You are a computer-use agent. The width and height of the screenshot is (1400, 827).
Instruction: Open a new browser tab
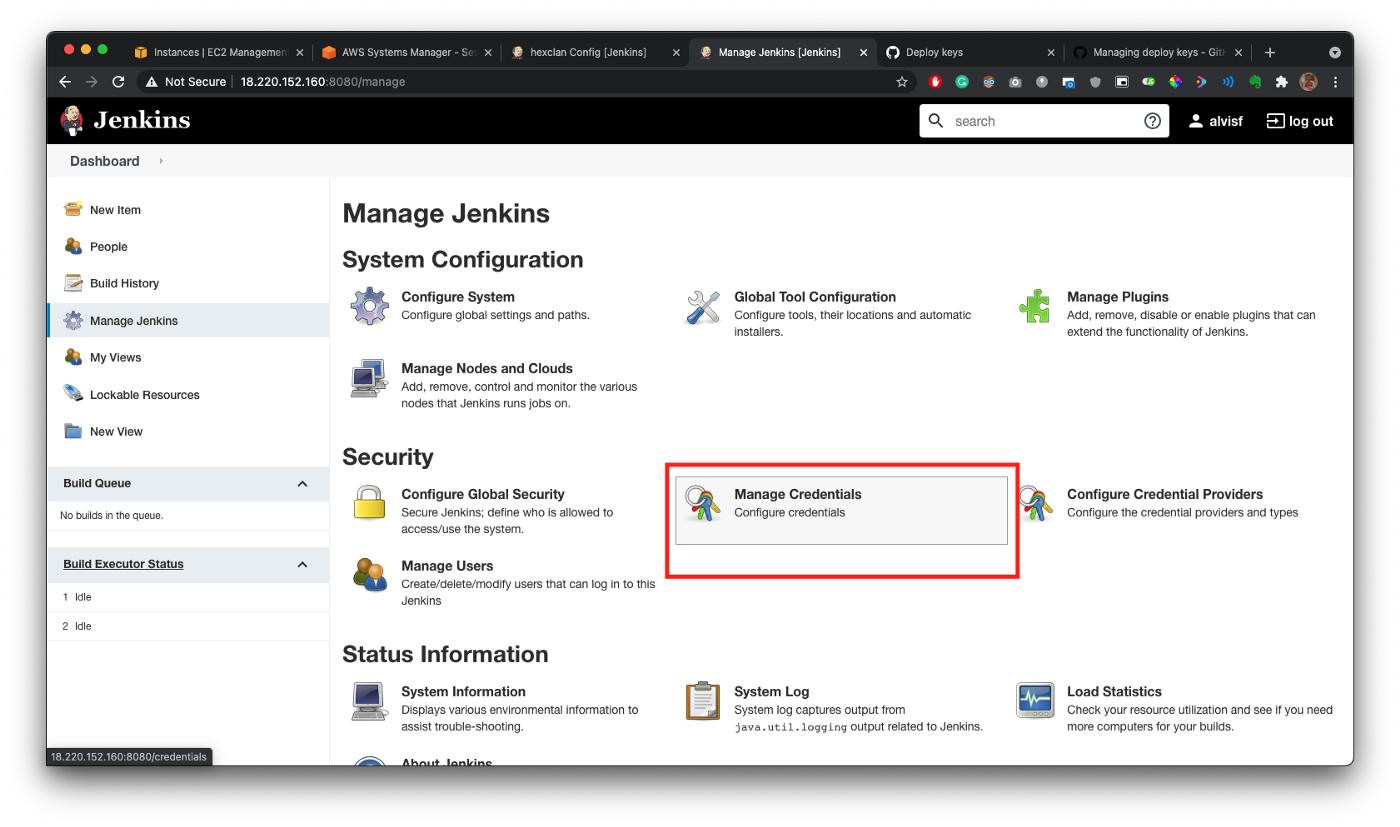pos(1270,52)
